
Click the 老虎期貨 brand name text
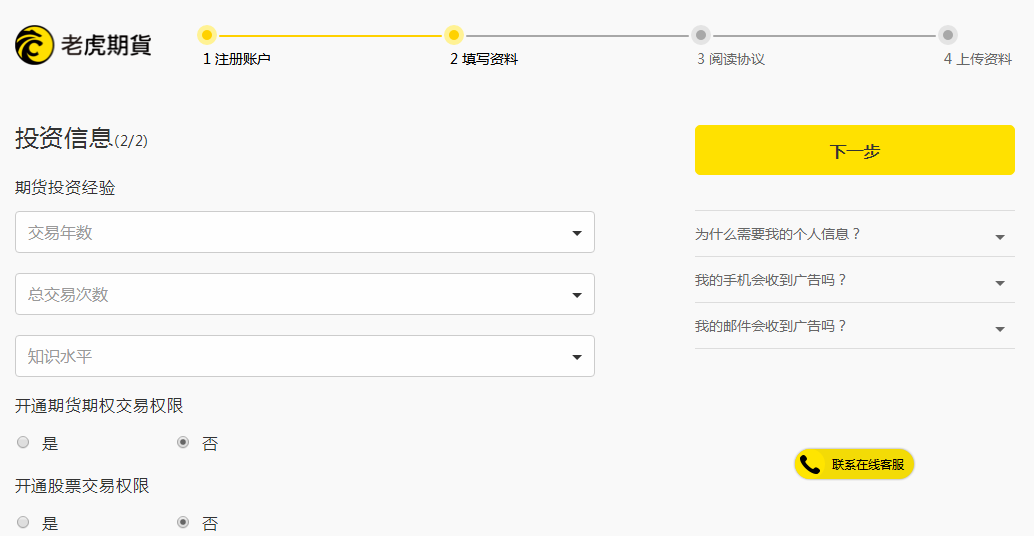pyautogui.click(x=106, y=45)
